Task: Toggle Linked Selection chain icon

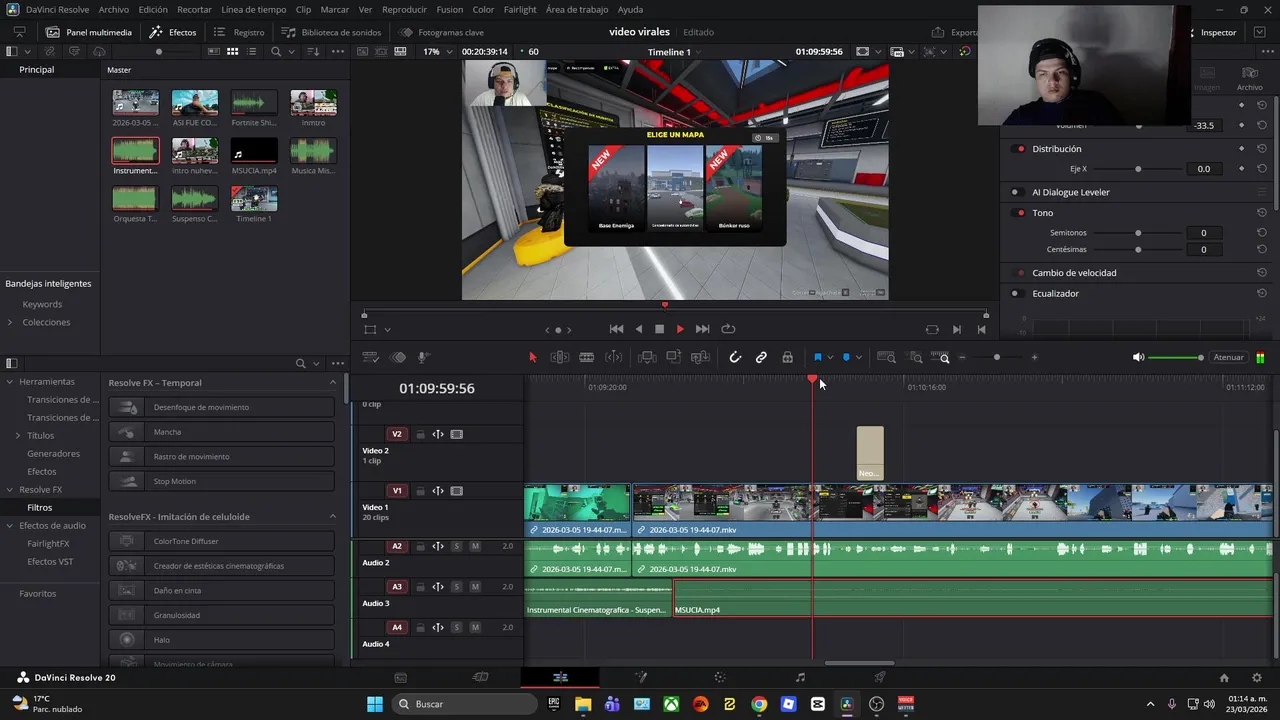Action: click(x=761, y=357)
